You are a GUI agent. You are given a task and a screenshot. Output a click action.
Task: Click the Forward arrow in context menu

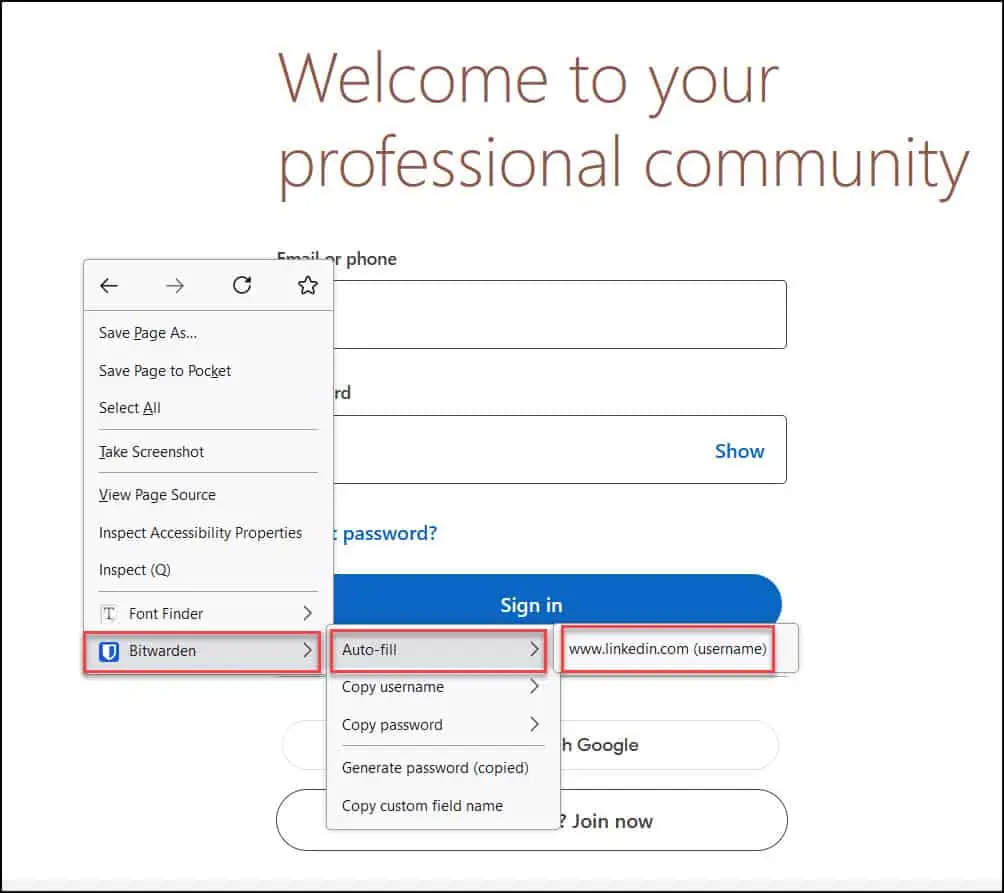175,286
